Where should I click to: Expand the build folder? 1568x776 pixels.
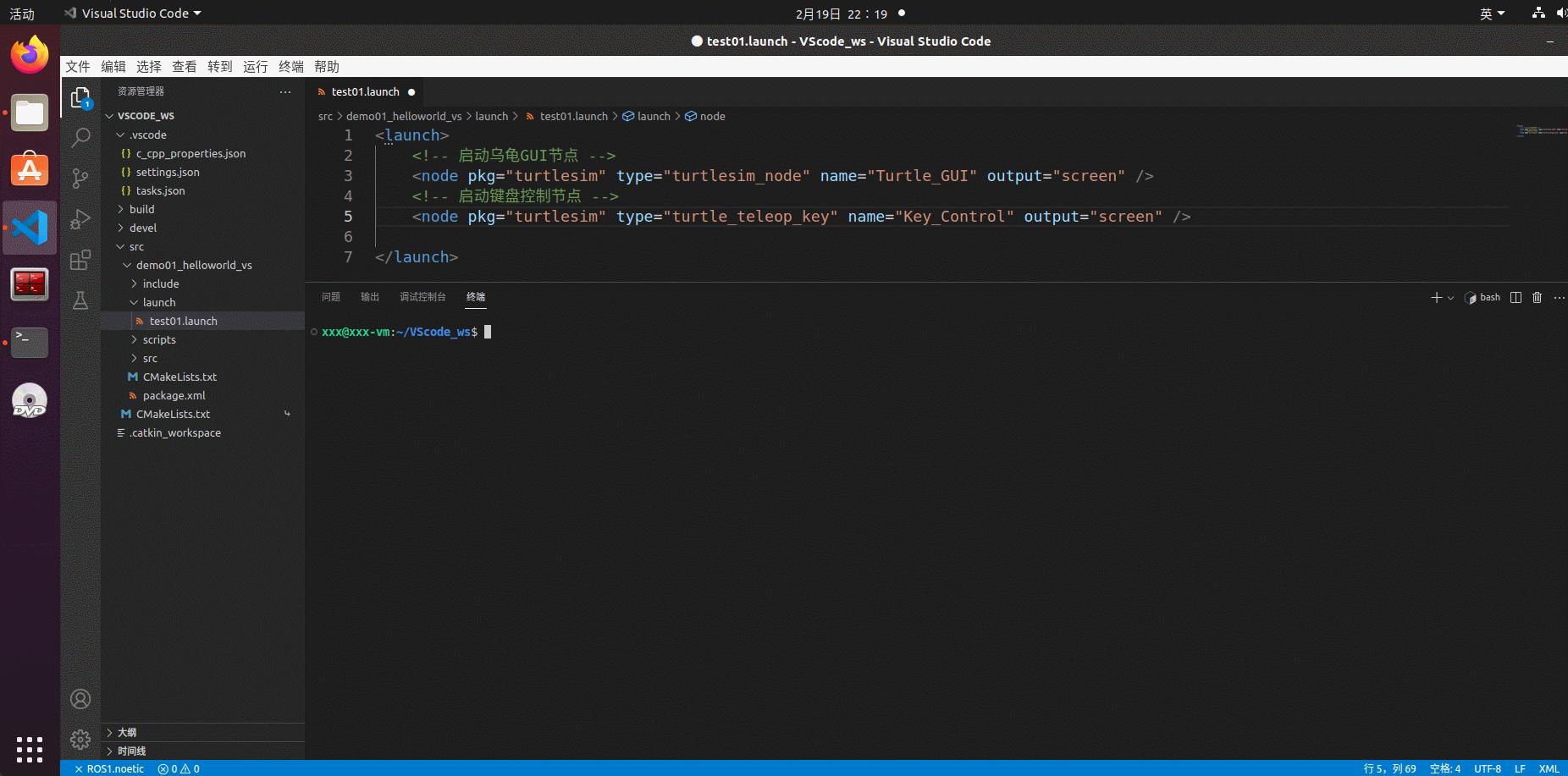(141, 209)
